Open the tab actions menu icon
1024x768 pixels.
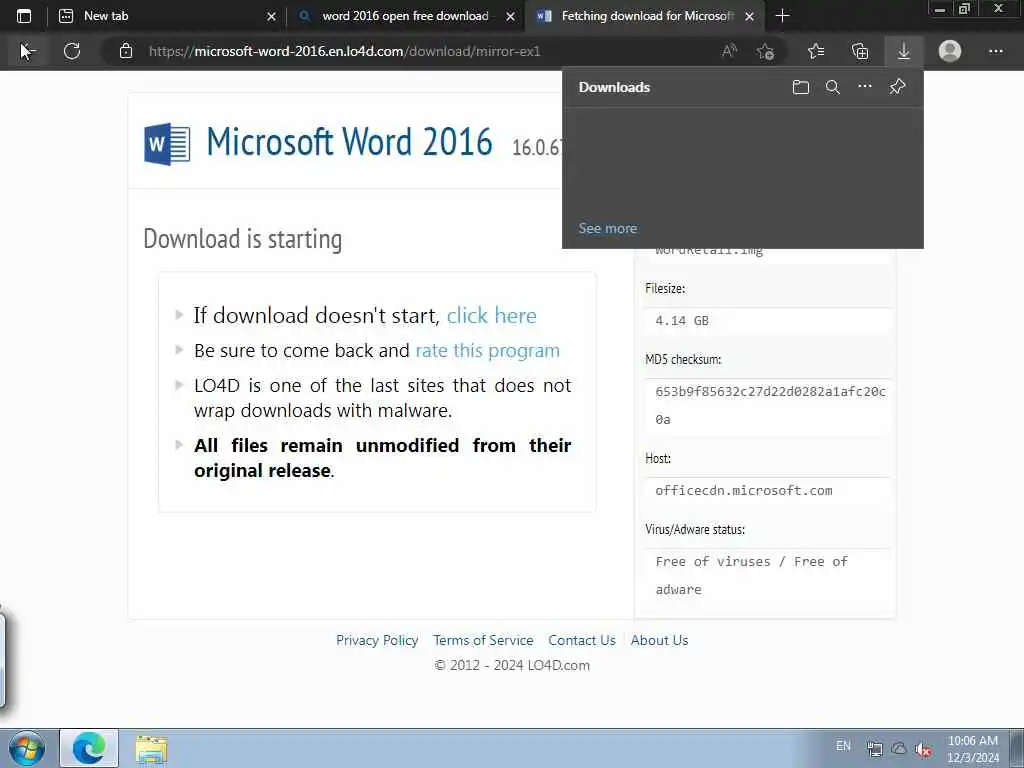point(24,16)
